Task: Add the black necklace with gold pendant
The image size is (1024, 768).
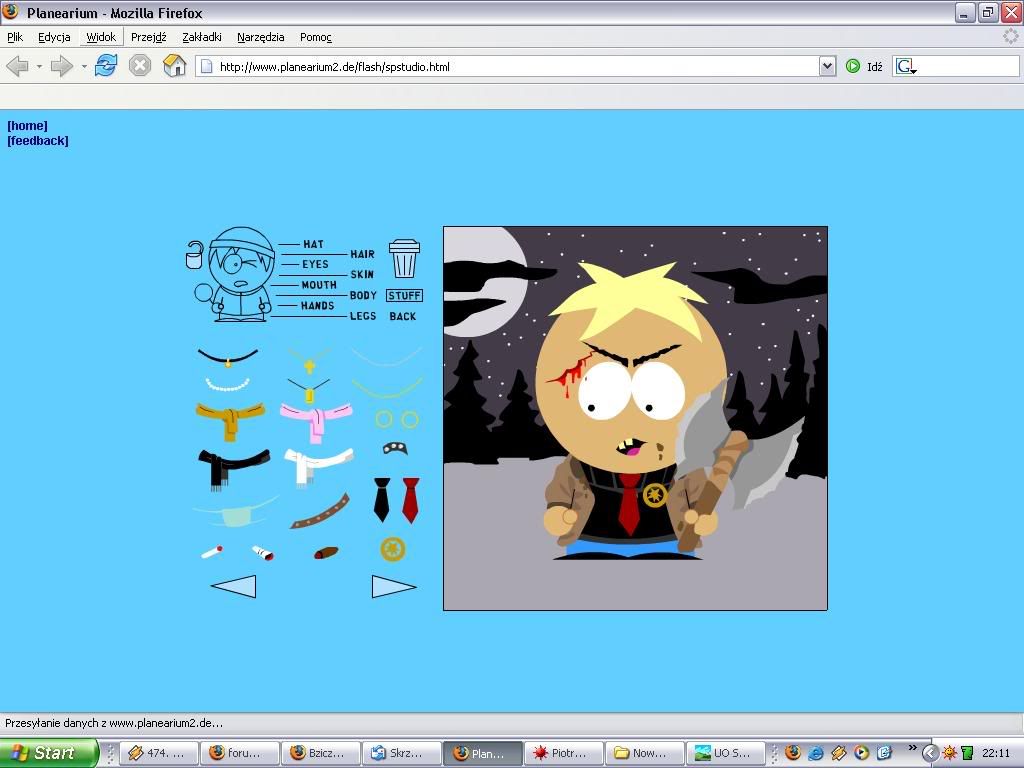Action: [x=228, y=357]
